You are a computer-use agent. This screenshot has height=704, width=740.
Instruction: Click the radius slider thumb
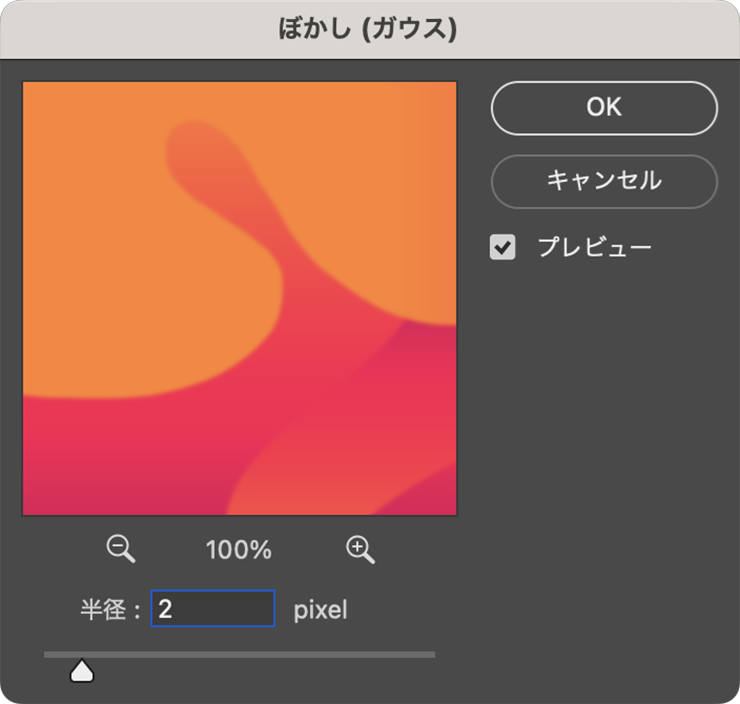pyautogui.click(x=82, y=672)
